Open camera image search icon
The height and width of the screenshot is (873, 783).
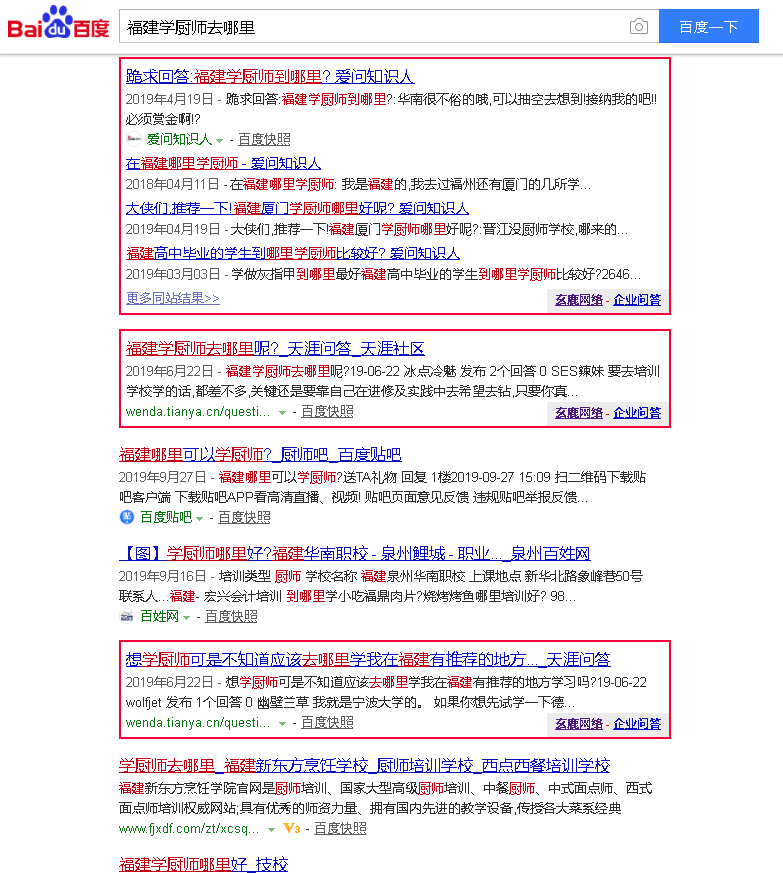(639, 26)
